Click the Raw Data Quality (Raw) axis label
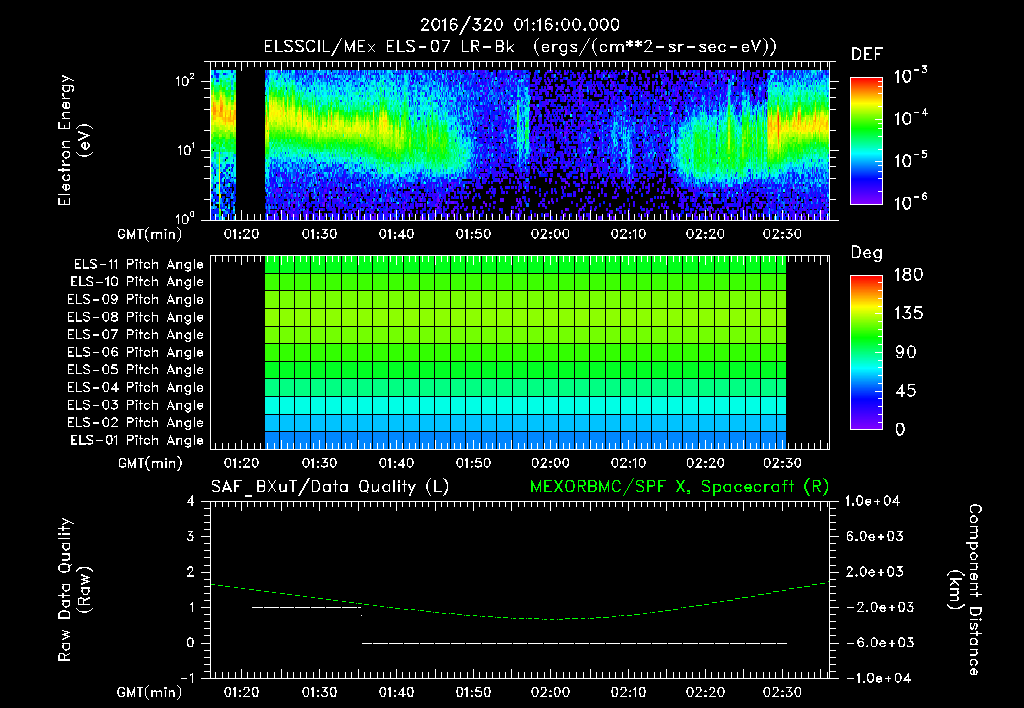This screenshot has width=1024, height=708. (74, 590)
